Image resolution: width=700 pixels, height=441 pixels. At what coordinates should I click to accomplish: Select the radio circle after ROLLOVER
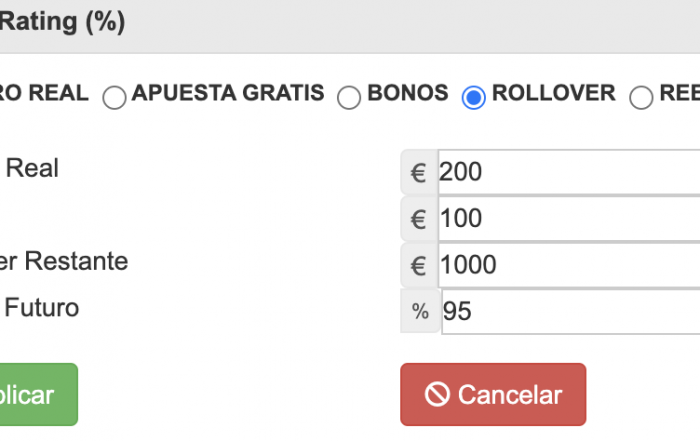(x=641, y=97)
